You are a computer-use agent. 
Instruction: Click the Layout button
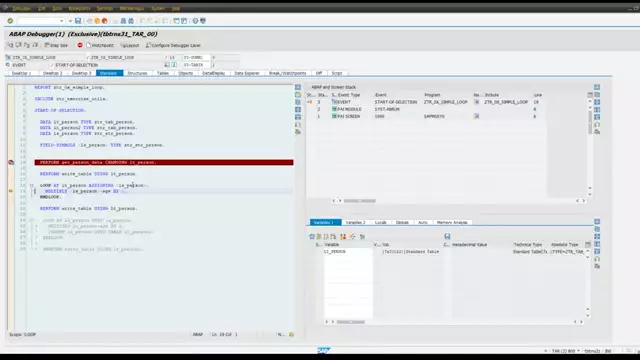(130, 45)
